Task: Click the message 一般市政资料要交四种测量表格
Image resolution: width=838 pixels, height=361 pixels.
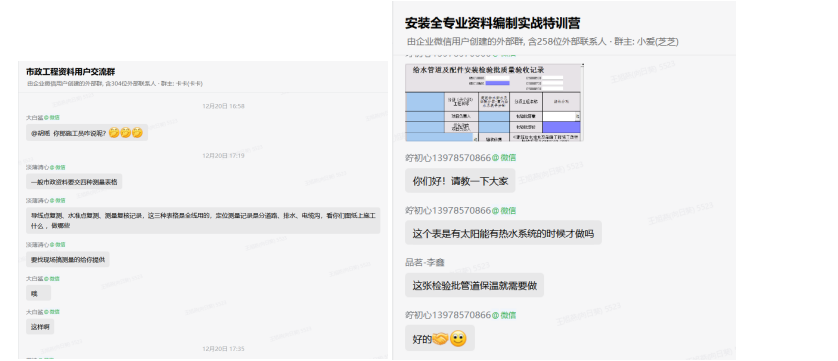Action: (74, 182)
